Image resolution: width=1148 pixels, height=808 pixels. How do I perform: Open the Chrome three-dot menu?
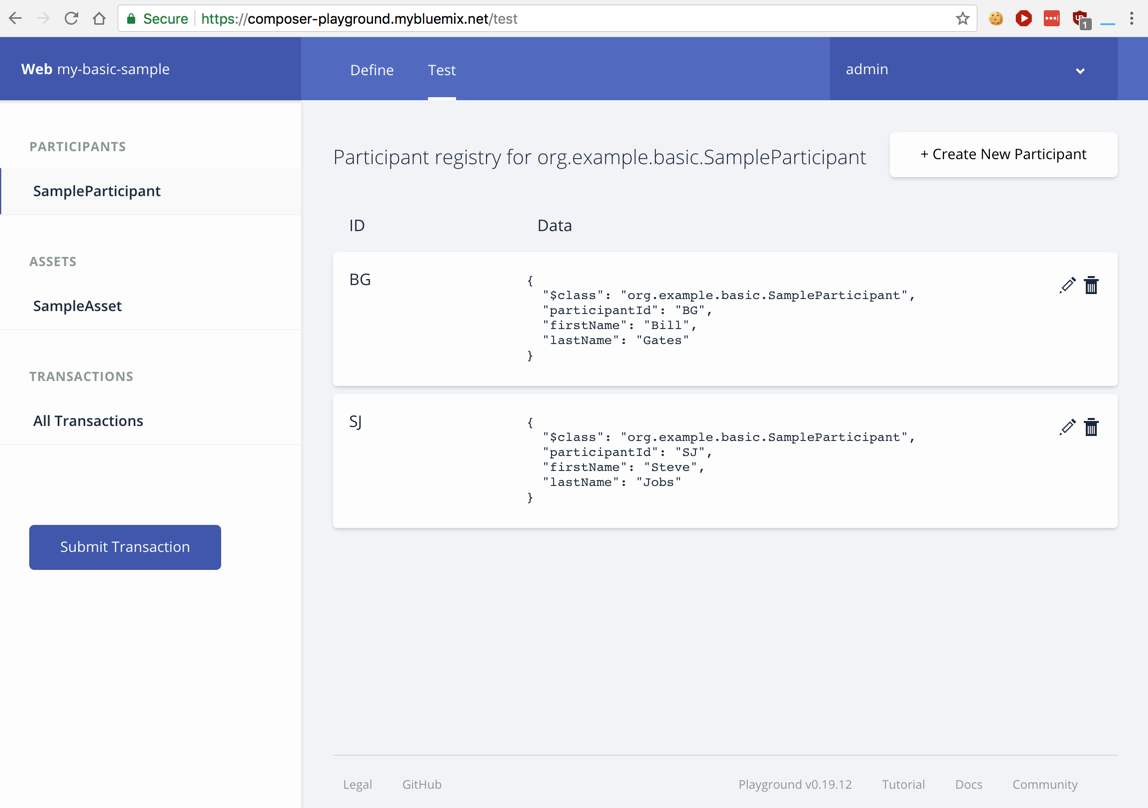pos(1132,18)
